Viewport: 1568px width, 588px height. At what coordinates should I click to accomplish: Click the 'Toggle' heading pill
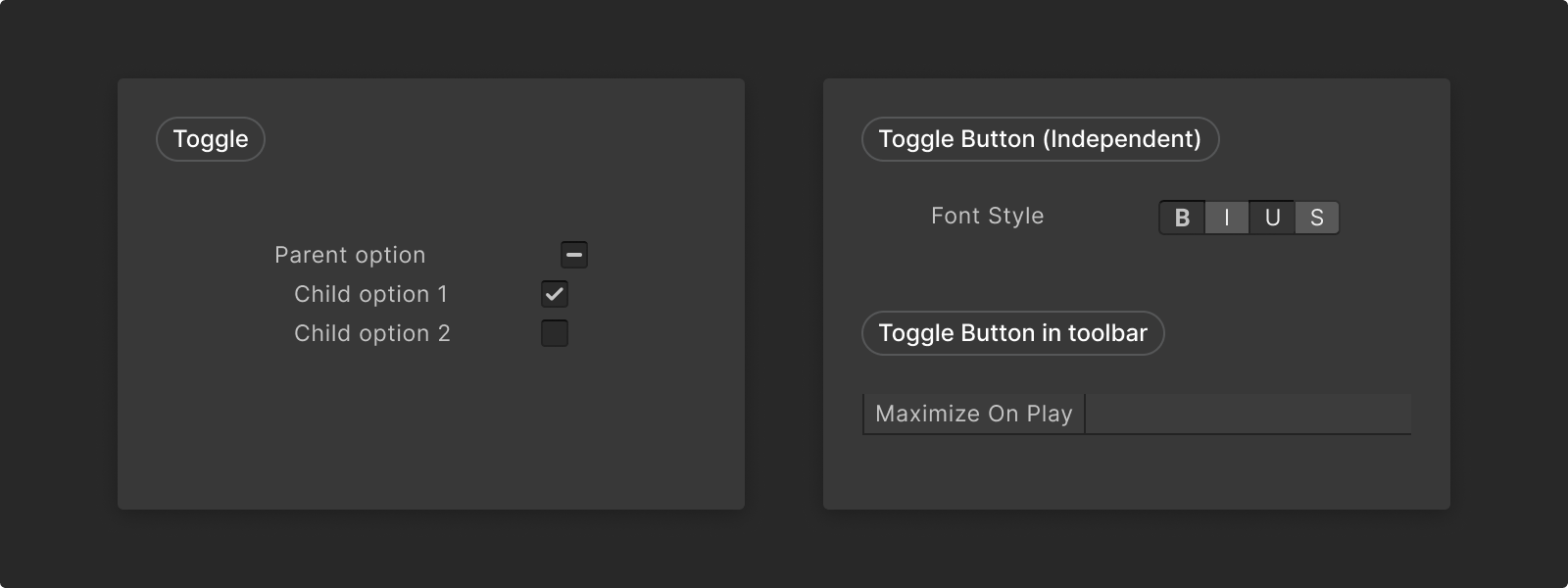tap(211, 139)
